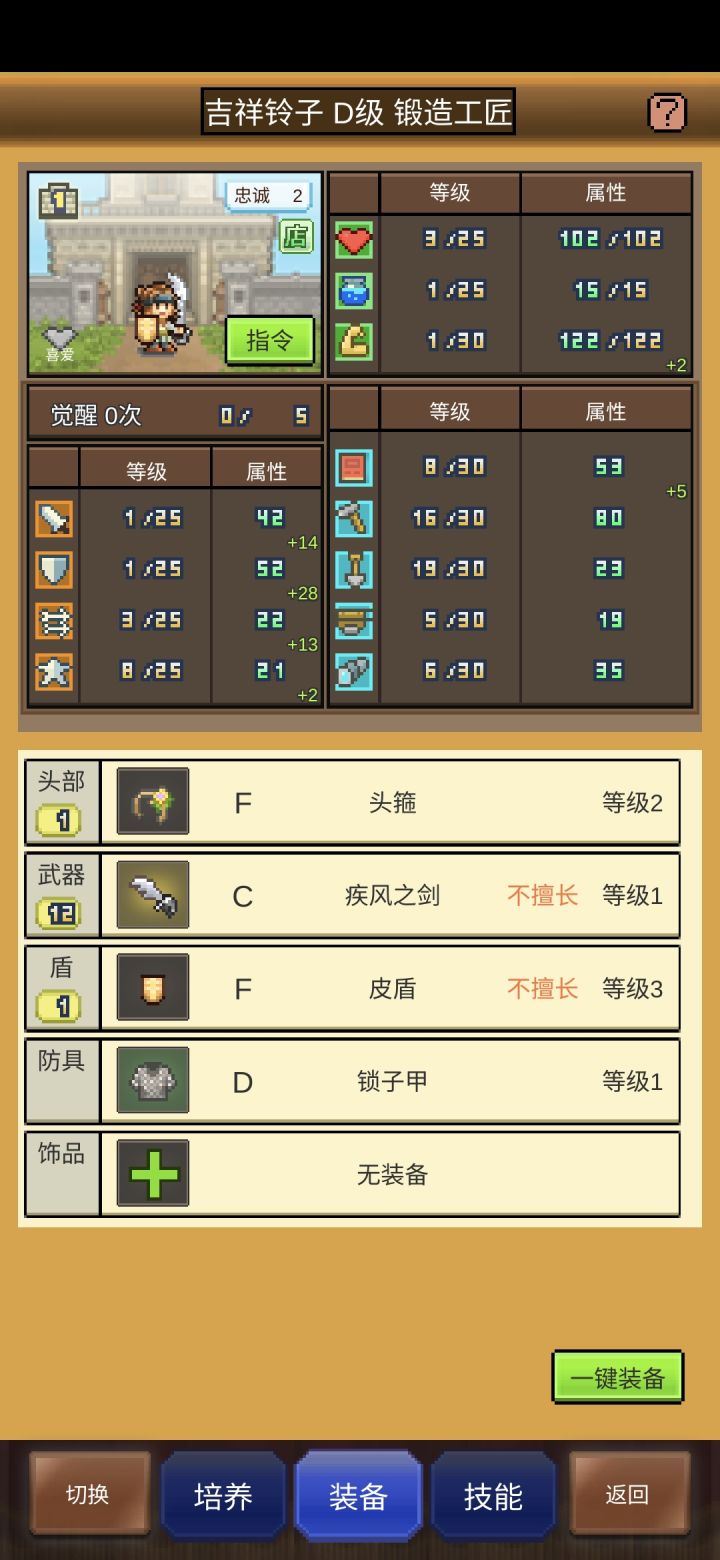The width and height of the screenshot is (720, 1560).
Task: Click the sword attack stat icon
Action: coord(54,518)
